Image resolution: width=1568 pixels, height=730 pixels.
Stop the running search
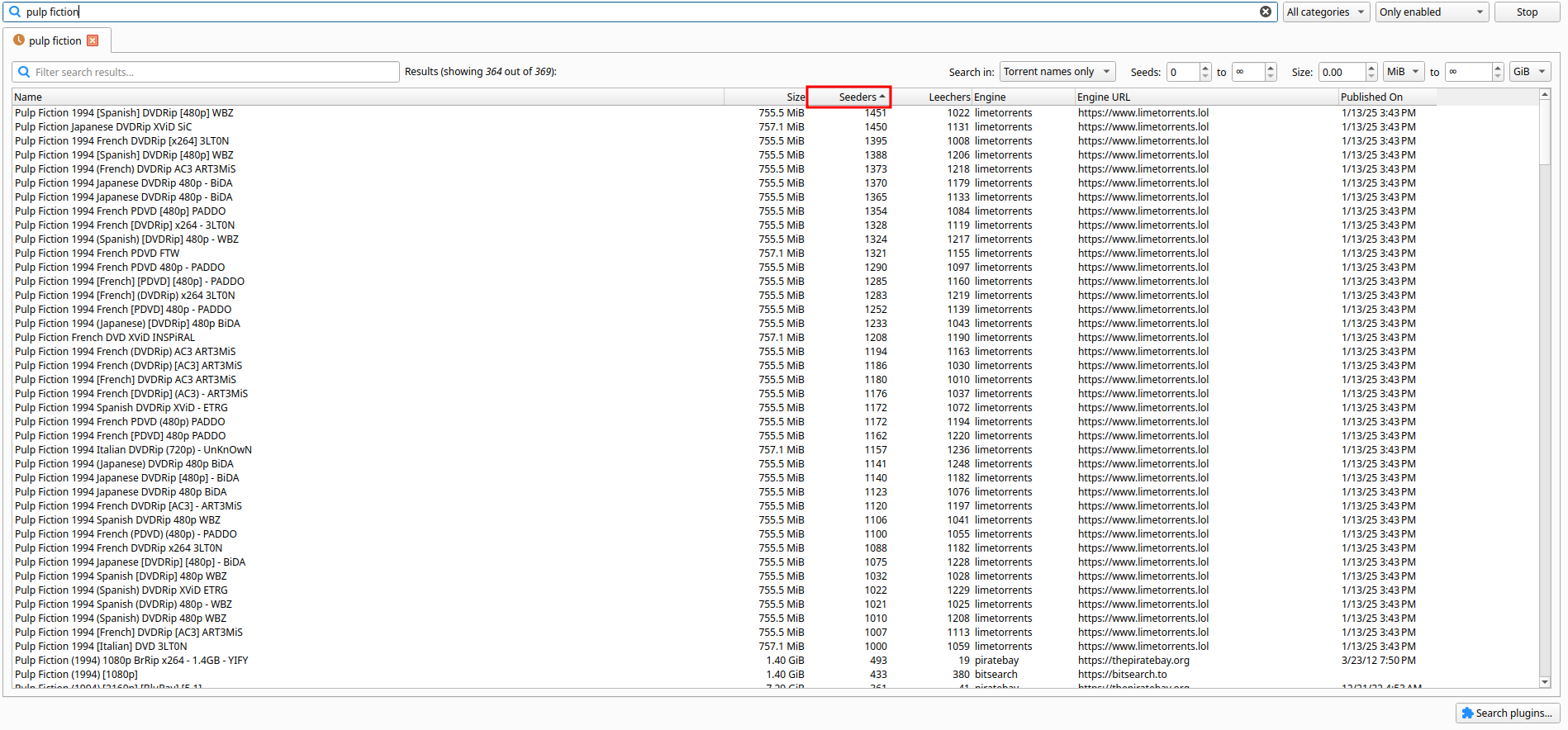pos(1527,12)
